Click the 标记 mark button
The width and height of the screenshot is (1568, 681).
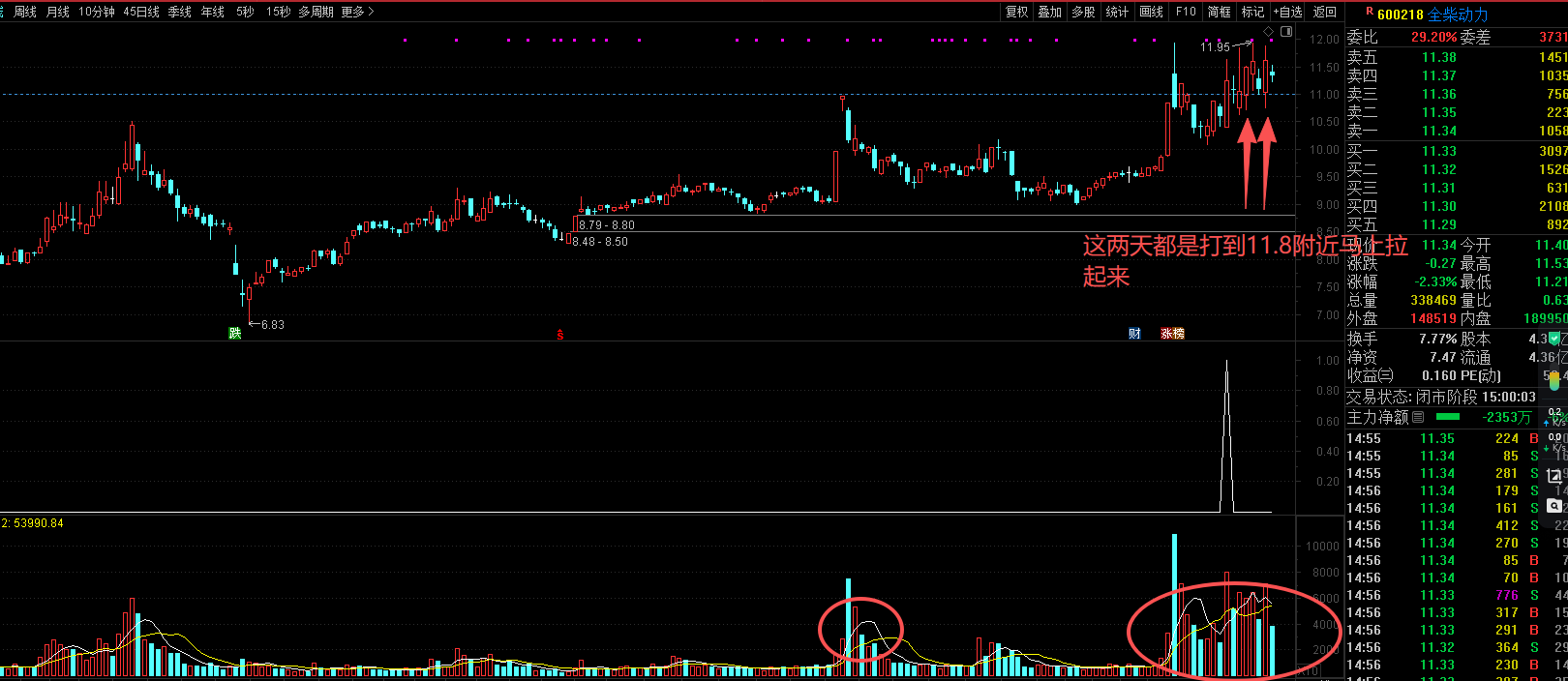[1252, 12]
